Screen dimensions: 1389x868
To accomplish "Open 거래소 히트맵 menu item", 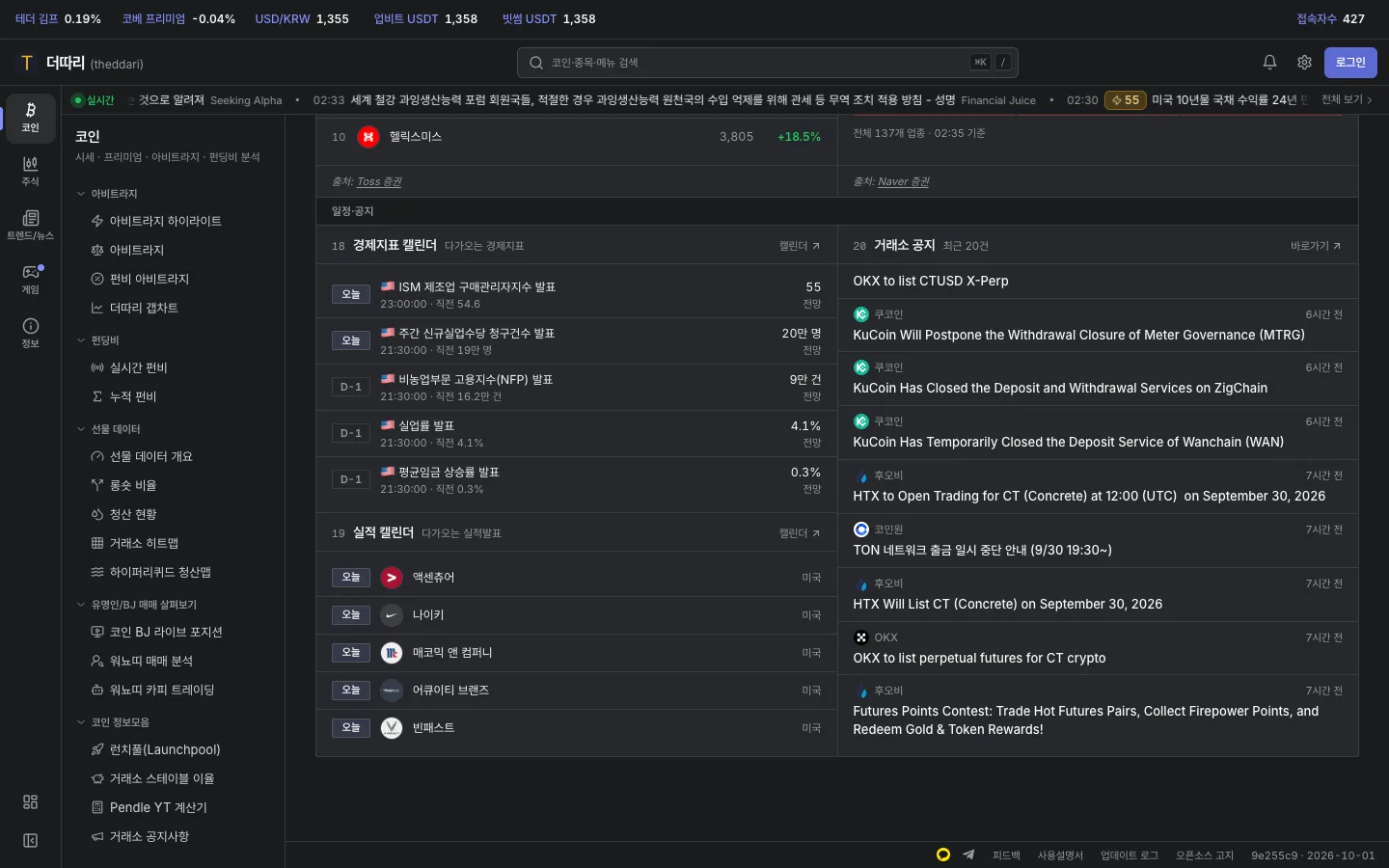I will (x=173, y=543).
